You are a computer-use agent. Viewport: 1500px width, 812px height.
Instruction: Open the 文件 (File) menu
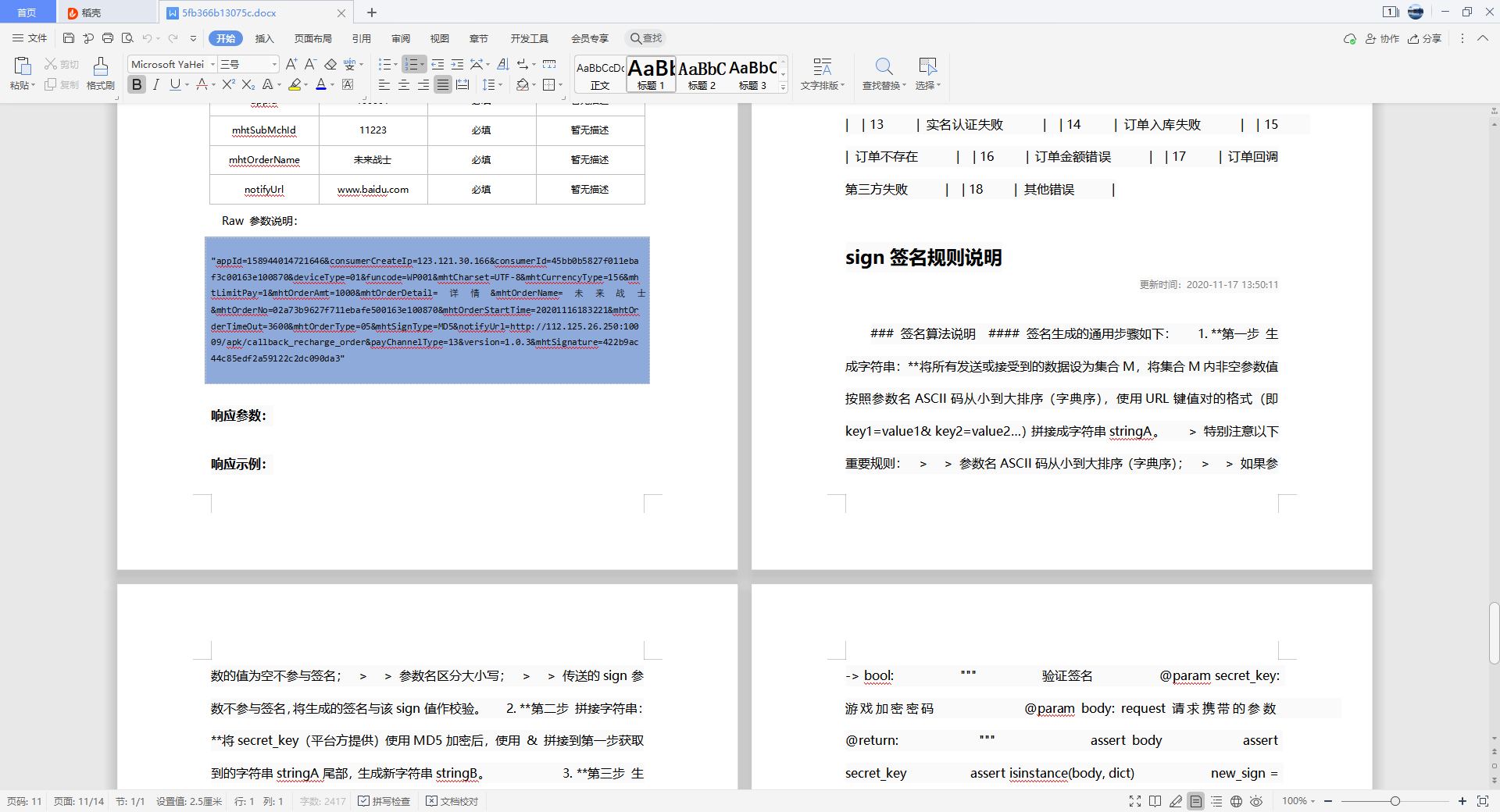30,38
